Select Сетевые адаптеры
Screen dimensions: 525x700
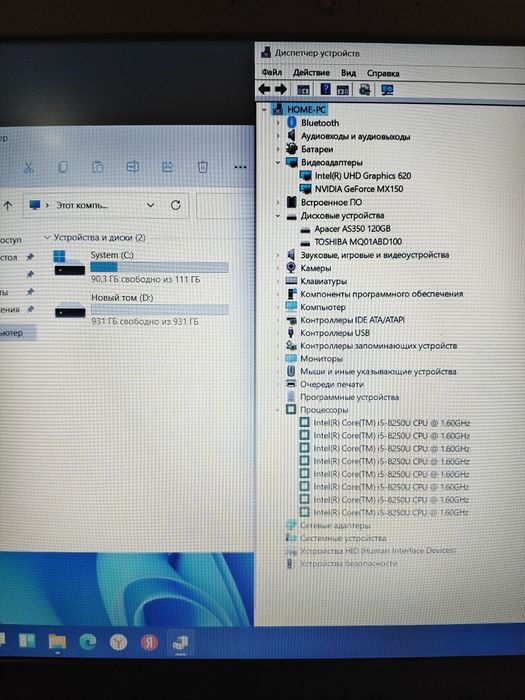point(335,525)
